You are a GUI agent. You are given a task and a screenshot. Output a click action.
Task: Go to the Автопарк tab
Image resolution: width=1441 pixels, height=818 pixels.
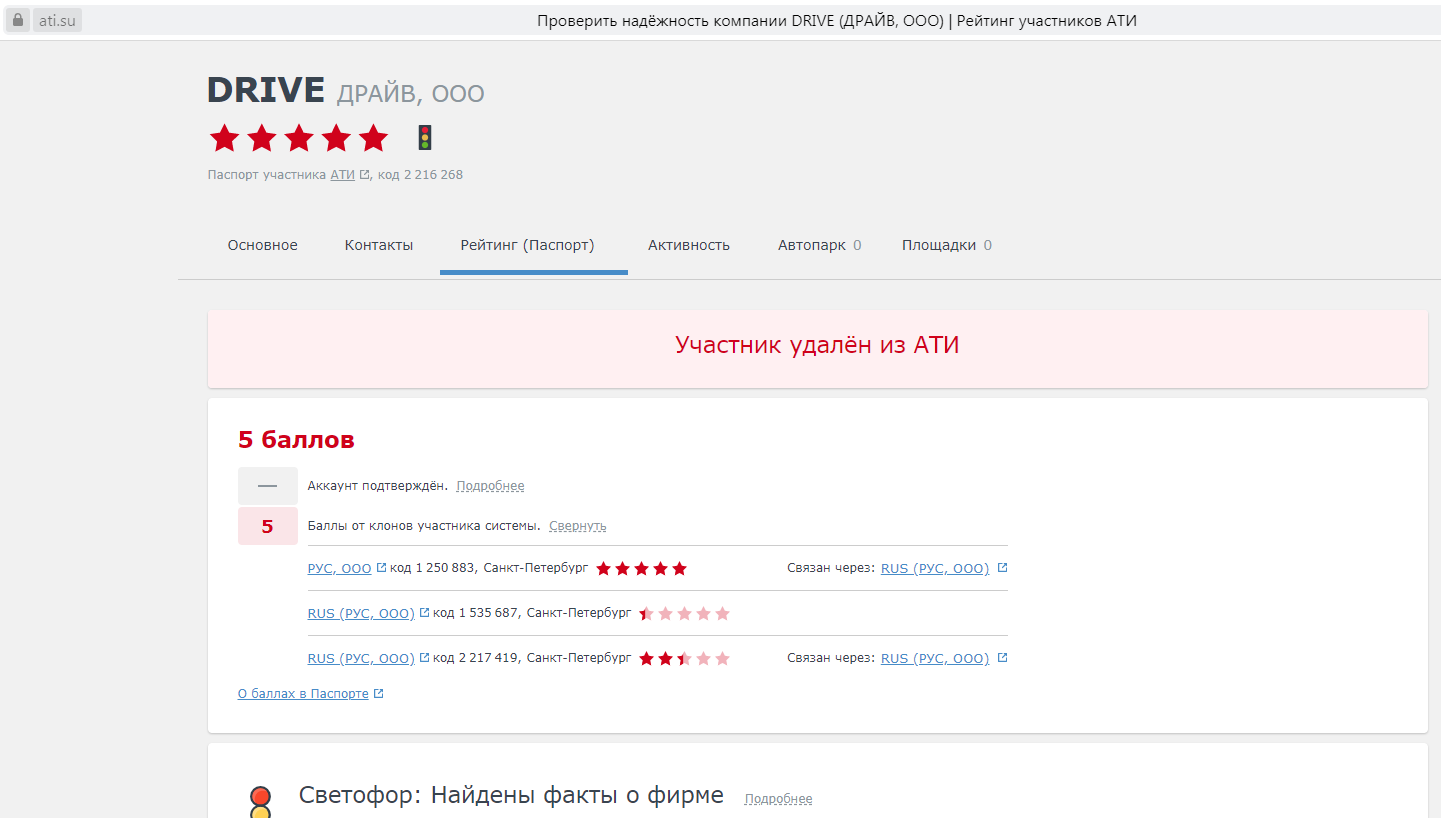[820, 245]
